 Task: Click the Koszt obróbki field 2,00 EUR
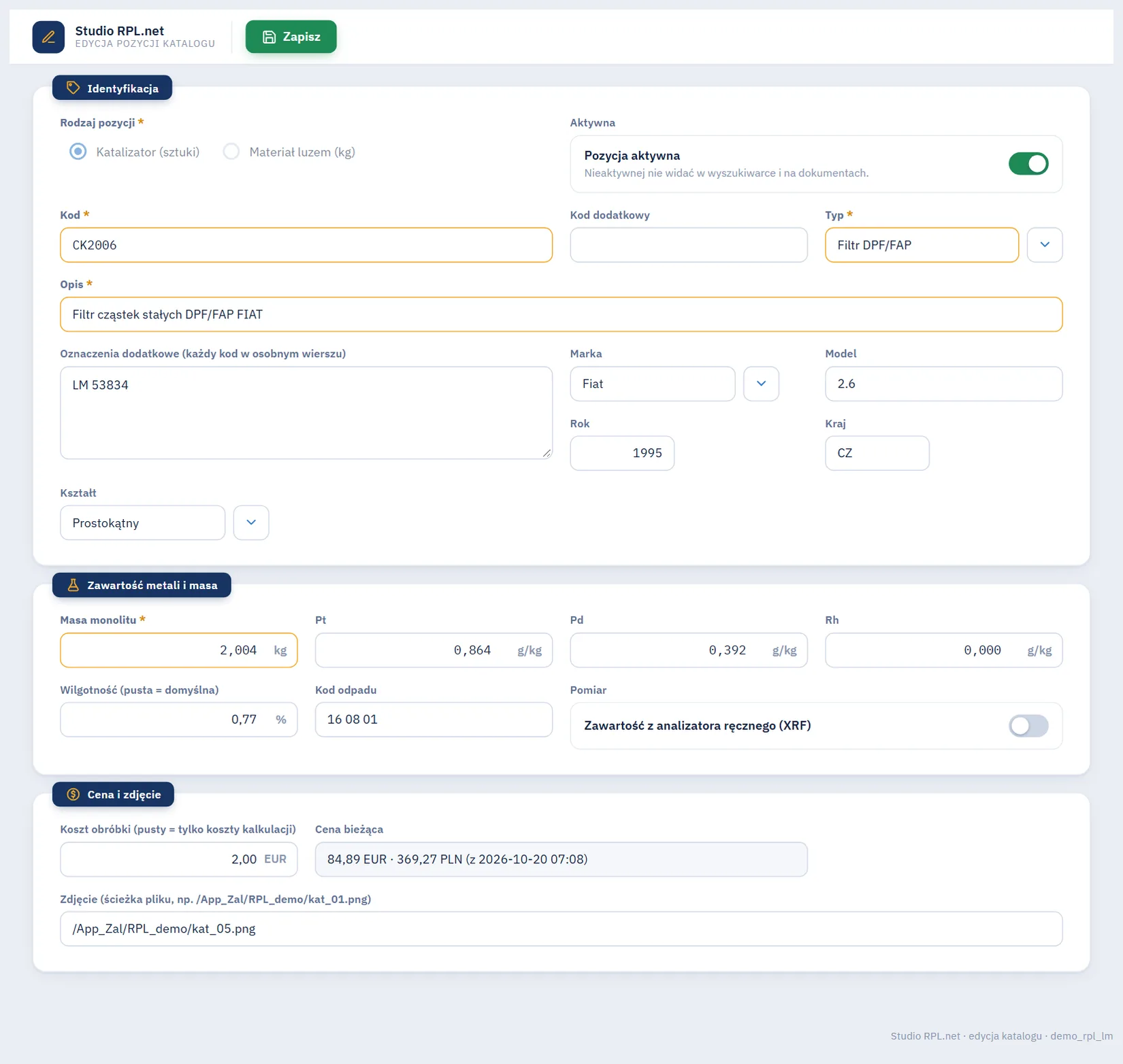coord(178,859)
